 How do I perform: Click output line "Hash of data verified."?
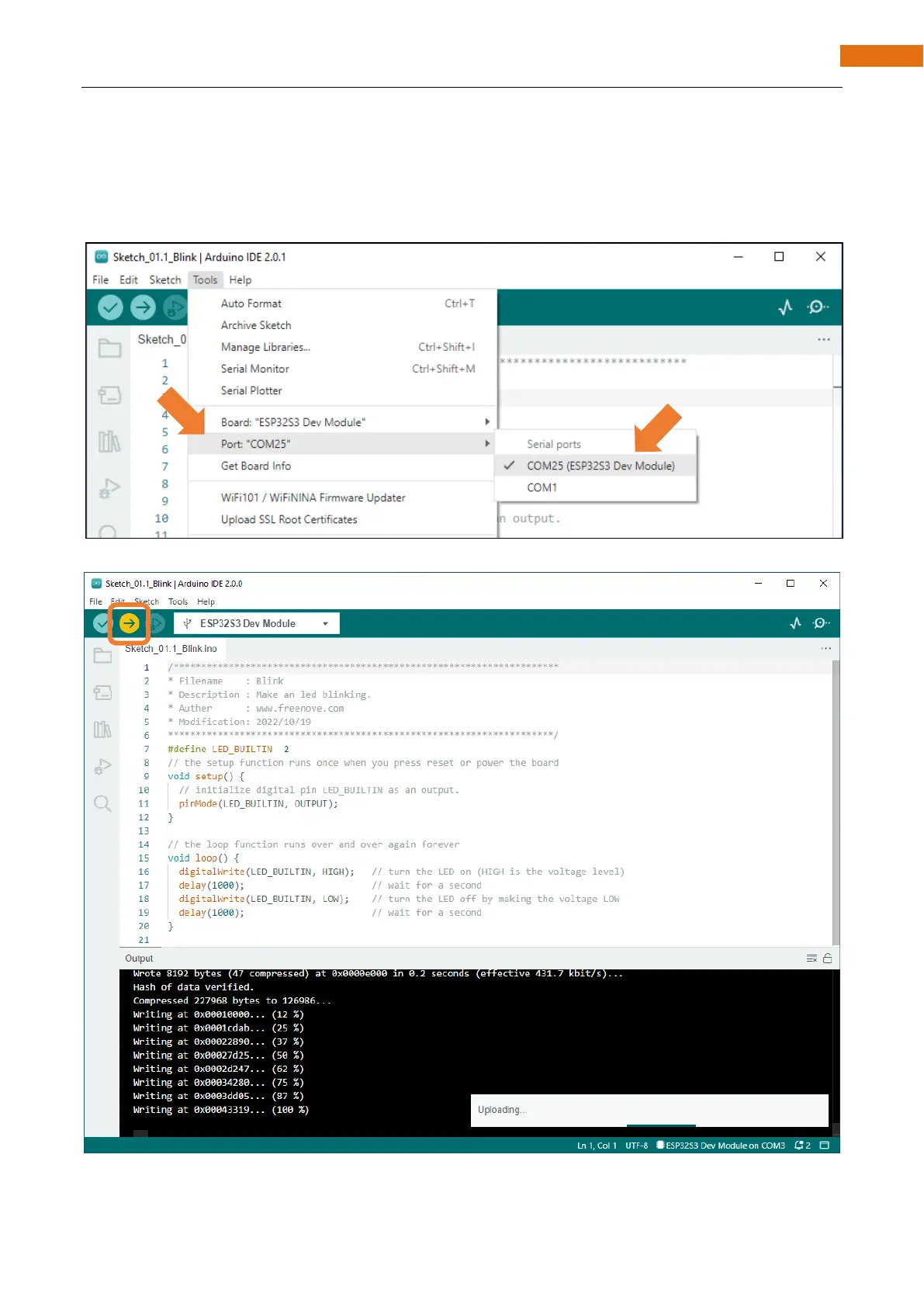[x=193, y=987]
